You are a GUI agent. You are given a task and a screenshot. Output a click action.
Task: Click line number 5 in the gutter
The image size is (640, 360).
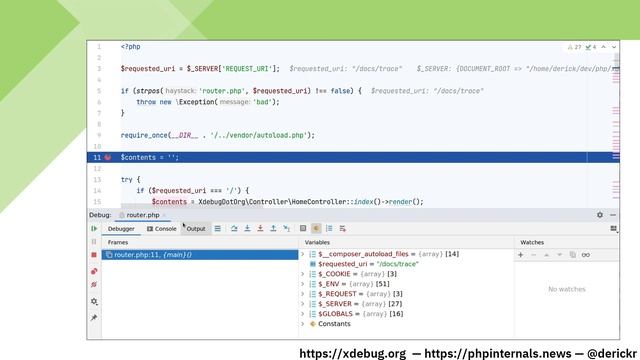[x=99, y=91]
